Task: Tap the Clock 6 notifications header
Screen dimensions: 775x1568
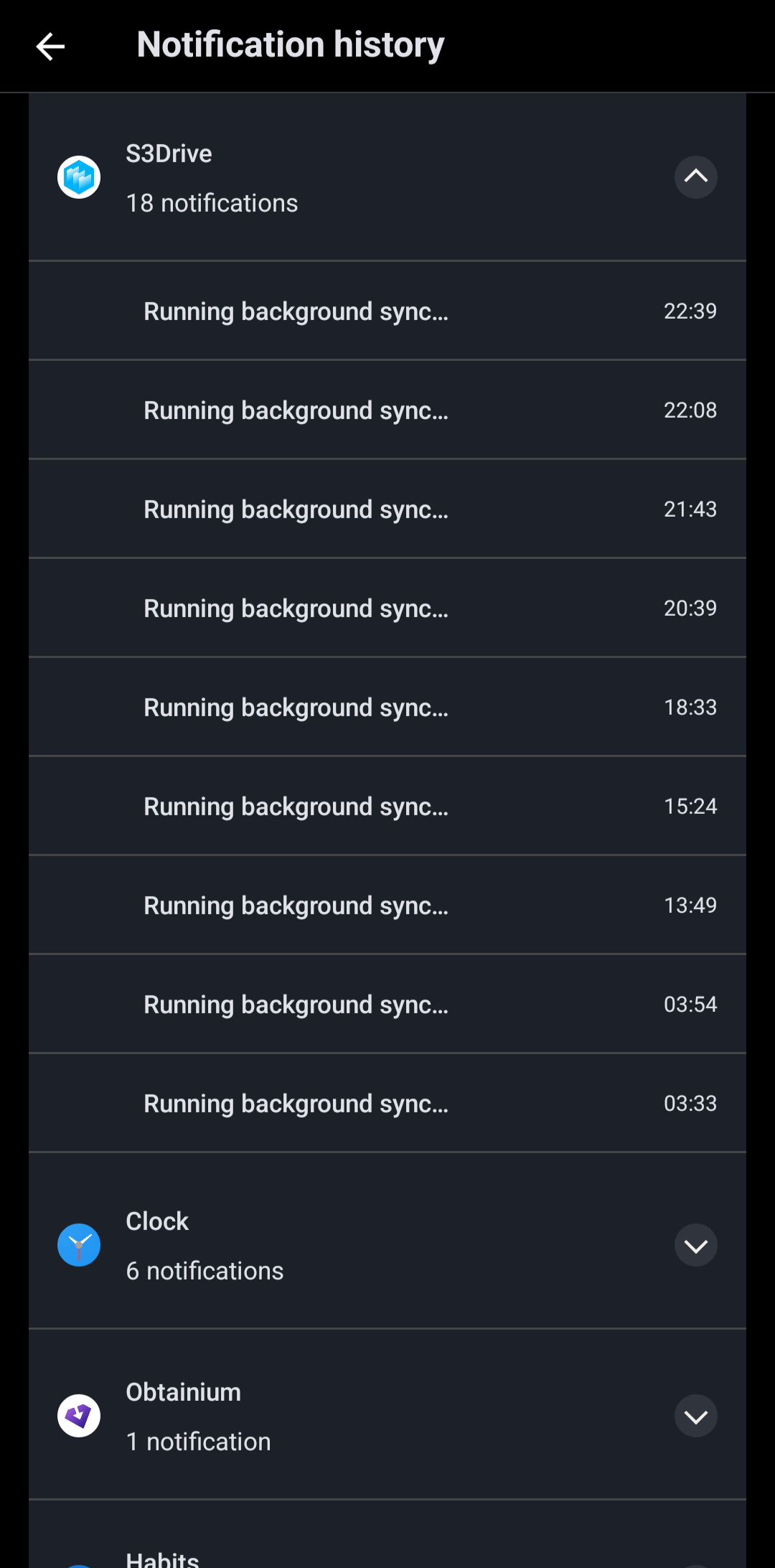Action: pyautogui.click(x=359, y=1247)
